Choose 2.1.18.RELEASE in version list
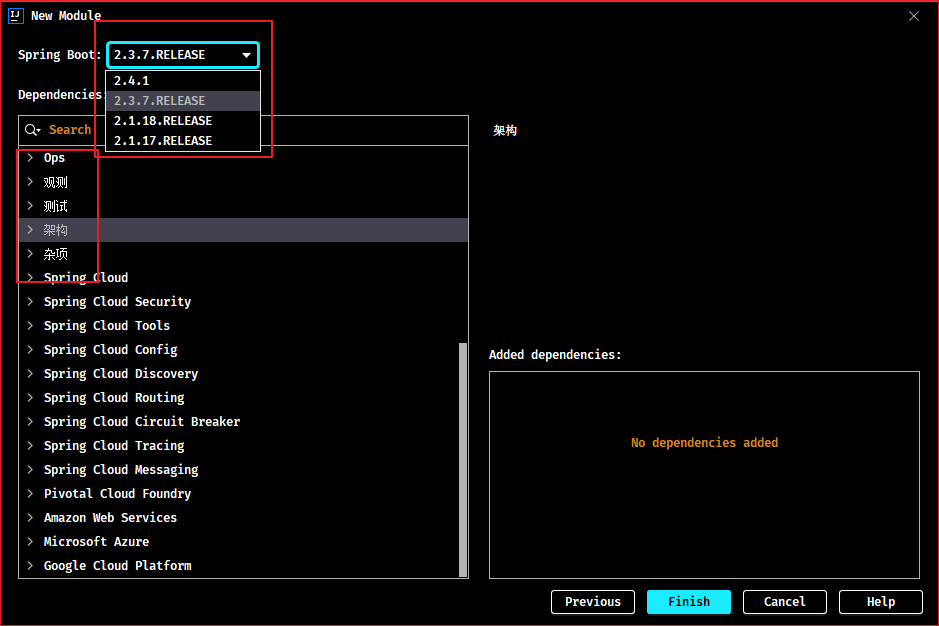The width and height of the screenshot is (939, 626). [x=183, y=121]
